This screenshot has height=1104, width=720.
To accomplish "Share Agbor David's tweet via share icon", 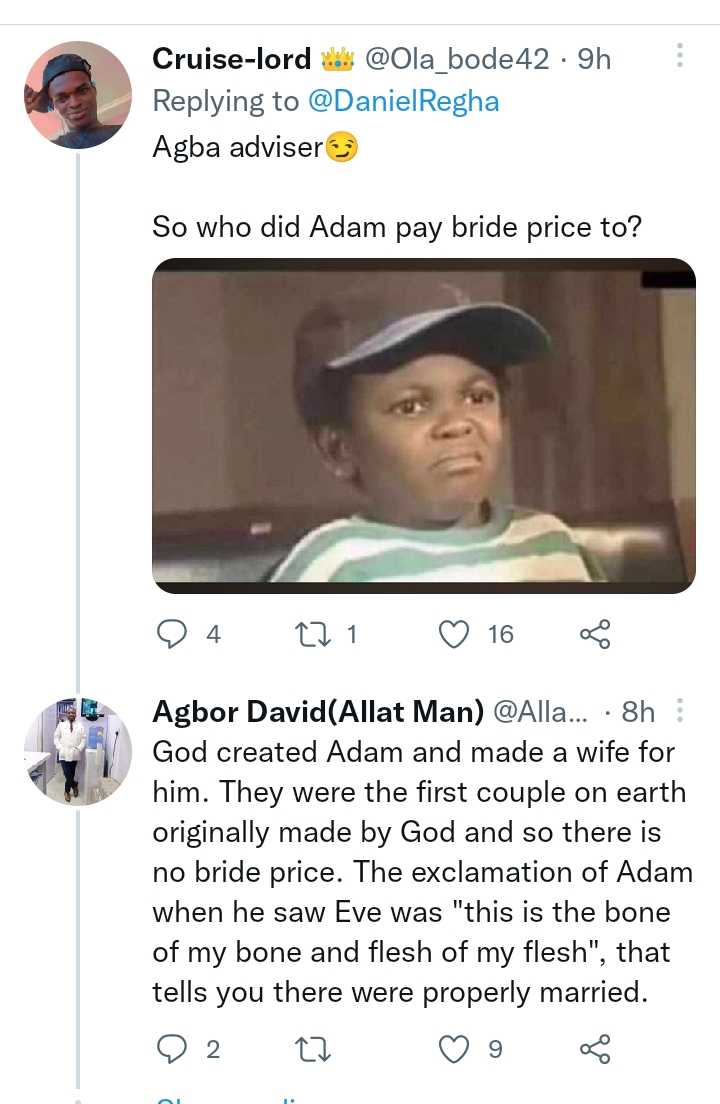I will click(x=594, y=1049).
